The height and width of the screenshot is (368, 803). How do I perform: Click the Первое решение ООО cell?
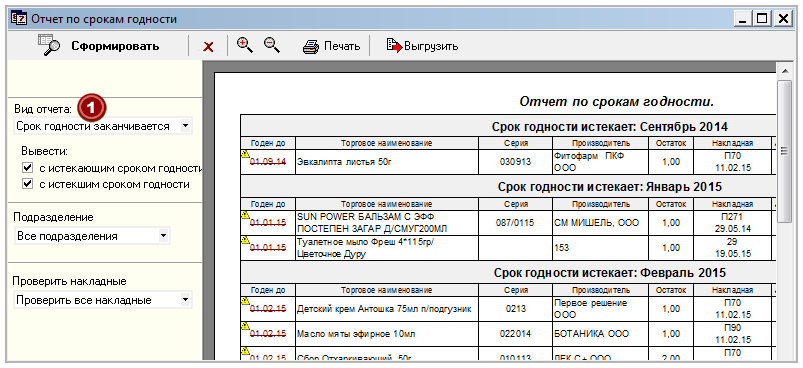coord(600,309)
